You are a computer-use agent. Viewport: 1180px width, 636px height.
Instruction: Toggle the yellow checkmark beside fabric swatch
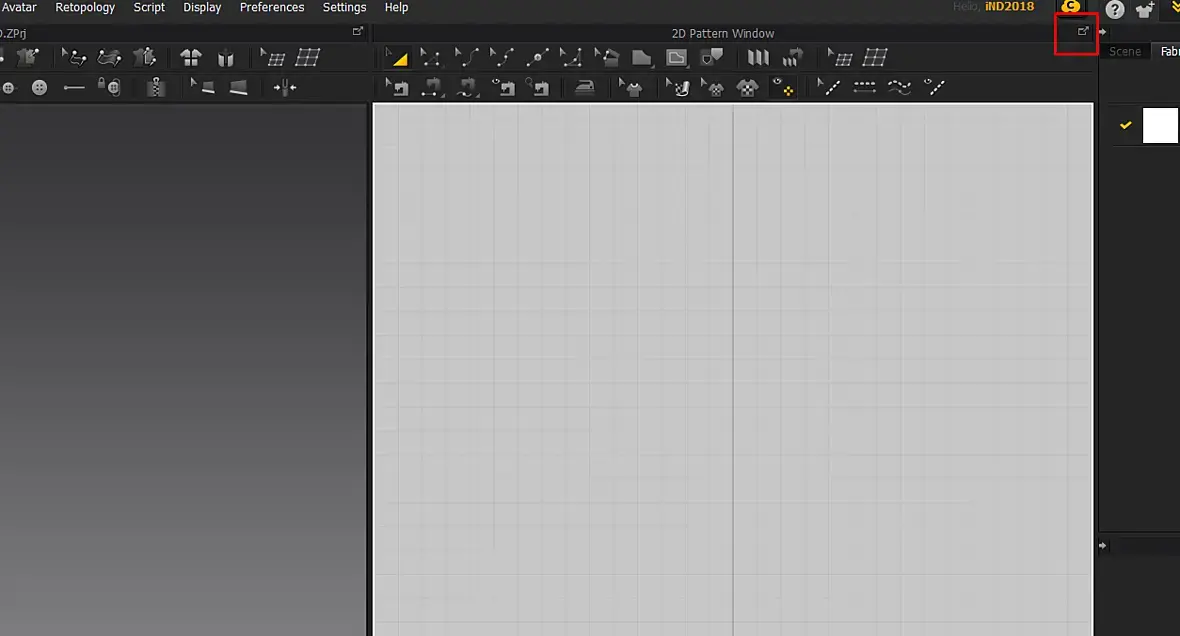click(1125, 125)
